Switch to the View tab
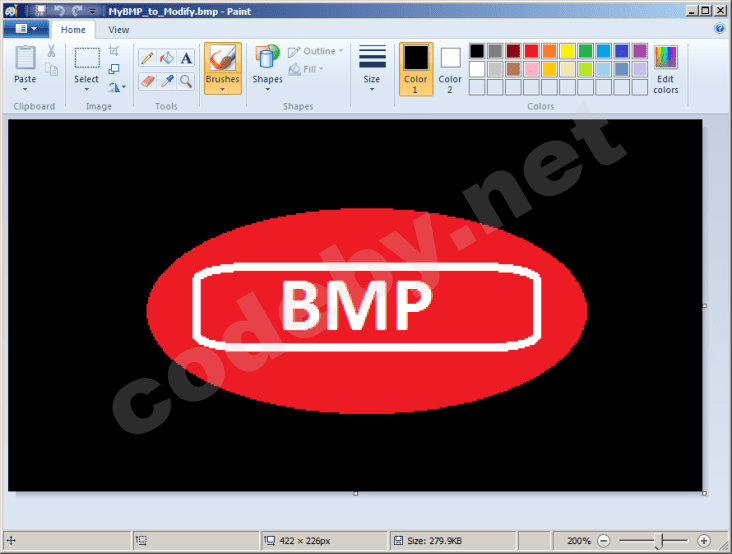The image size is (732, 554). click(x=119, y=30)
